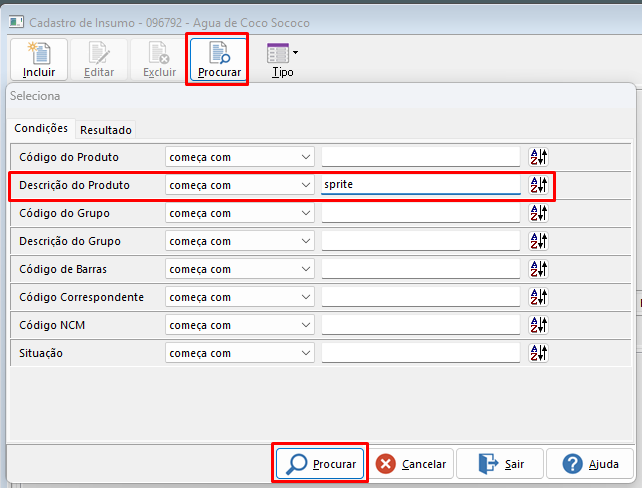Click the Código do Grupo label
Image resolution: width=642 pixels, height=488 pixels.
coord(64,213)
